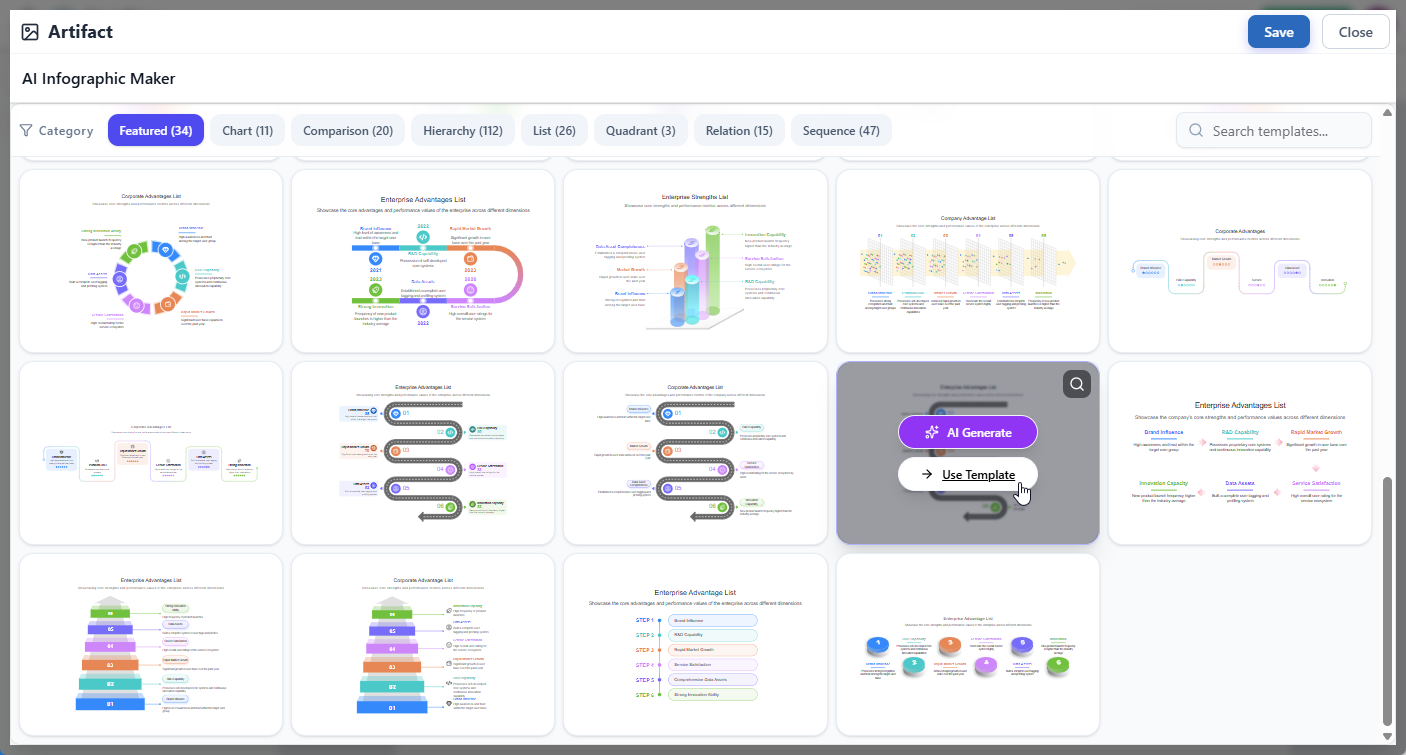Focus the Search templates input field
This screenshot has height=755, width=1406.
coord(1273,130)
